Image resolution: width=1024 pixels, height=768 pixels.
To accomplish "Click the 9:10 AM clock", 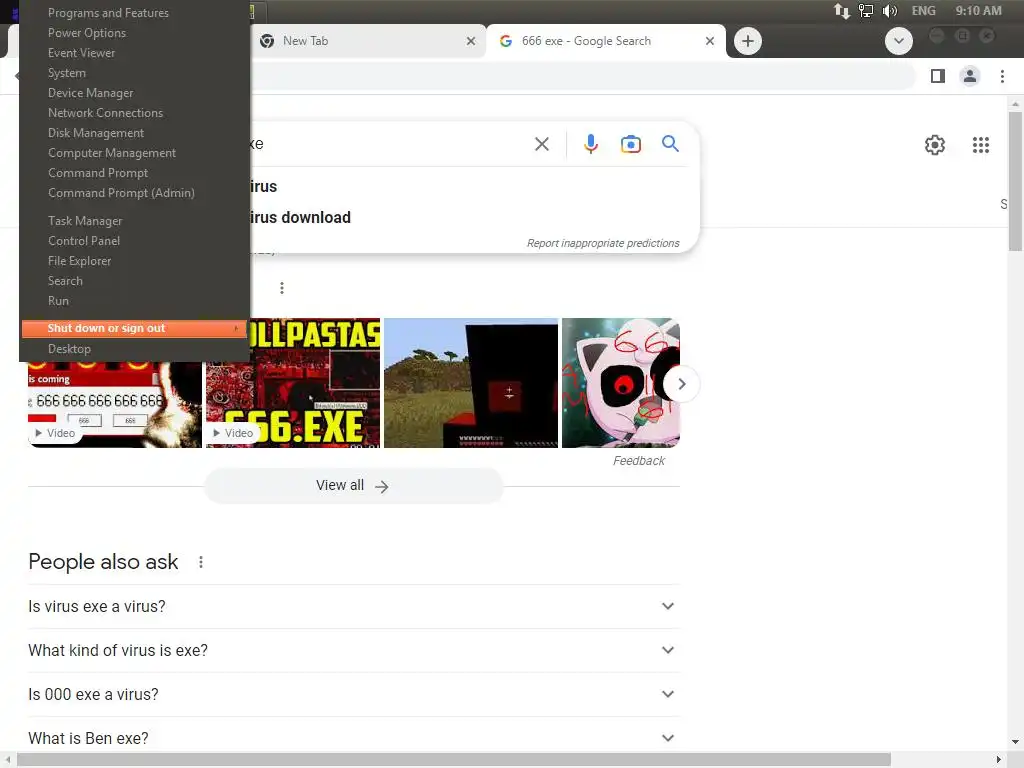I will 978,10.
